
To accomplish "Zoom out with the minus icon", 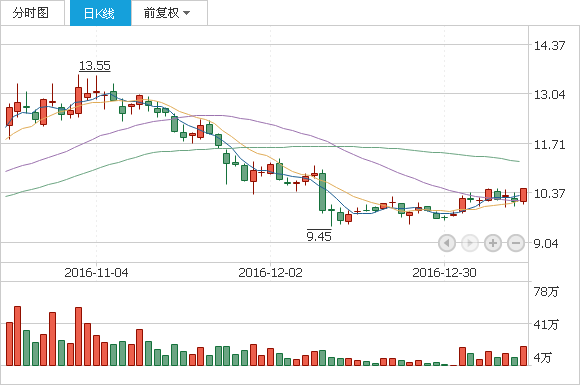I will [x=516, y=243].
